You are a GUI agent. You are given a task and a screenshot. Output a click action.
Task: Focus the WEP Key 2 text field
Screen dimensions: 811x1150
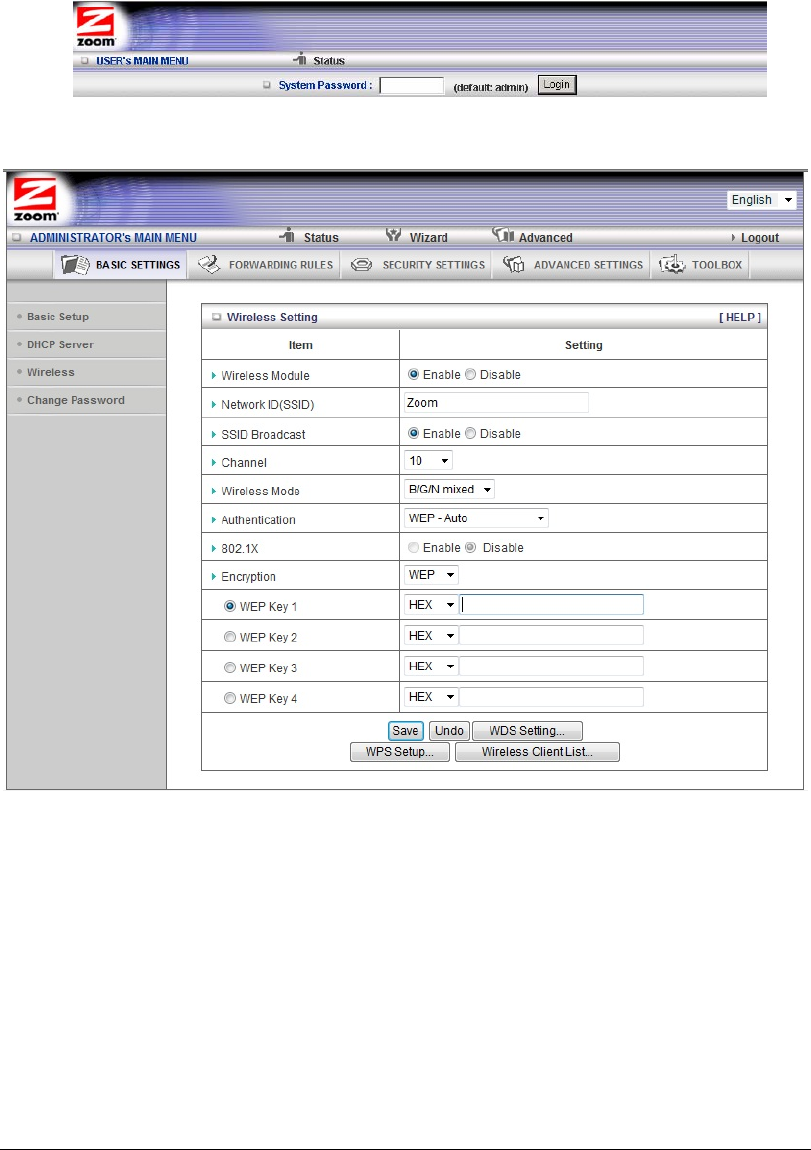(551, 636)
